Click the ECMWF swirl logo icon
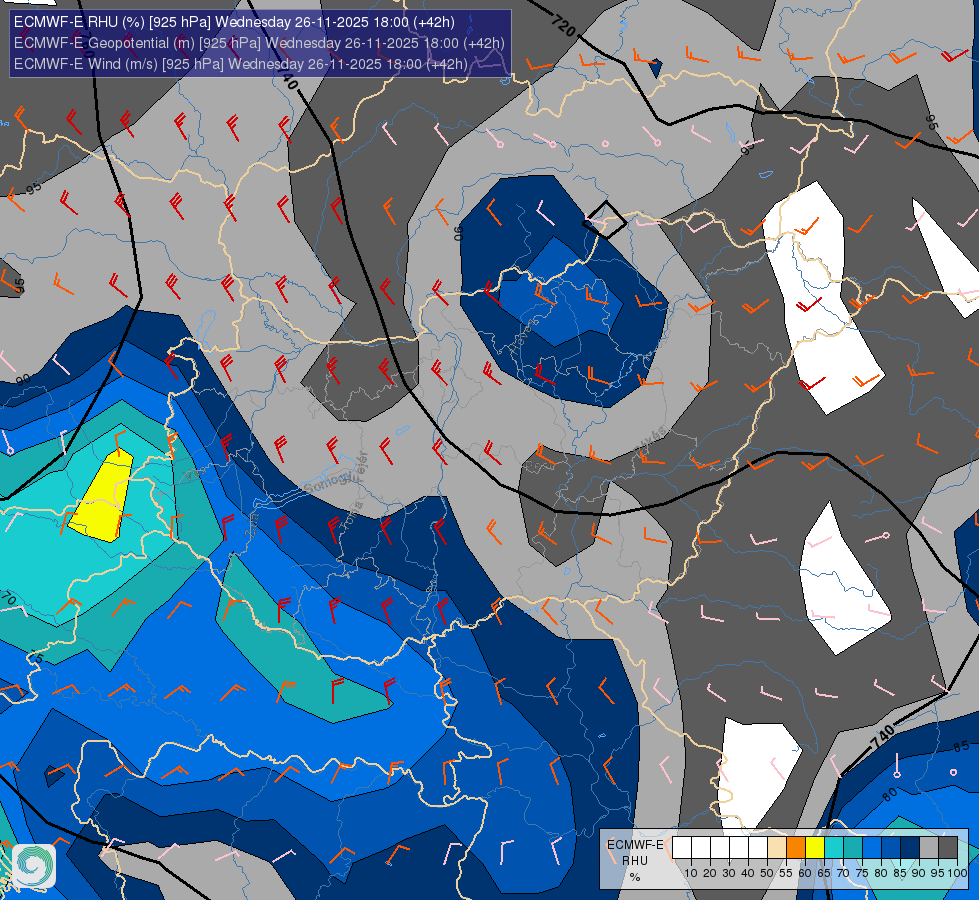Screen dimensions: 979x900 tap(34, 866)
